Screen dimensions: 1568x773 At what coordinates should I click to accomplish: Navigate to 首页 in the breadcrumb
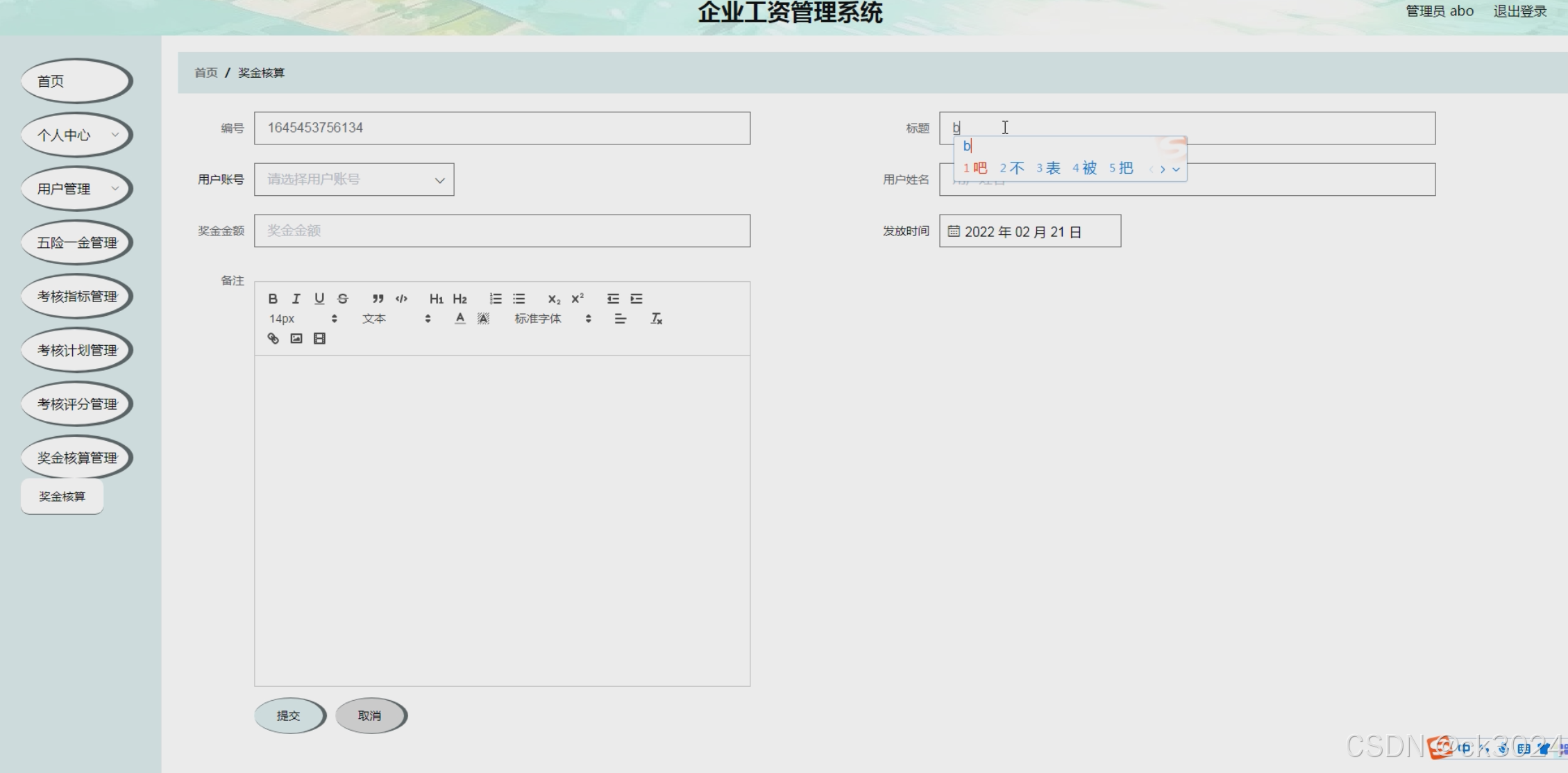(205, 72)
